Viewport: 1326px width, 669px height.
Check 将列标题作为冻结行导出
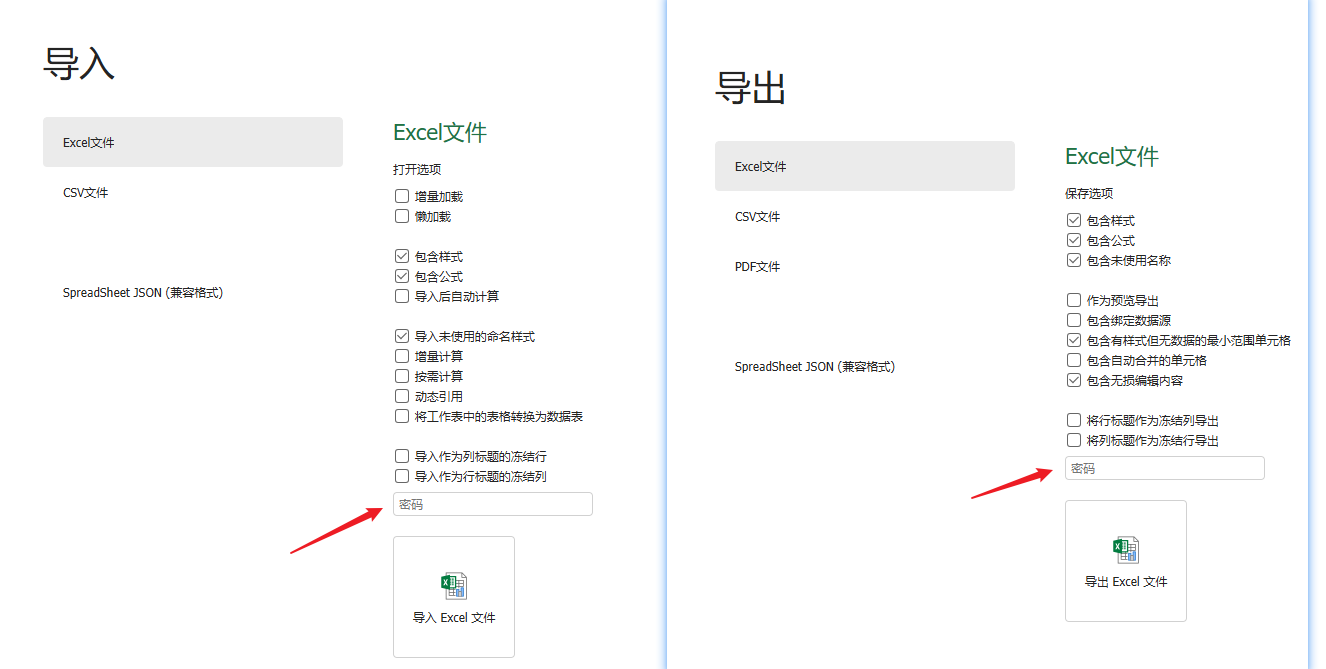(x=1074, y=440)
